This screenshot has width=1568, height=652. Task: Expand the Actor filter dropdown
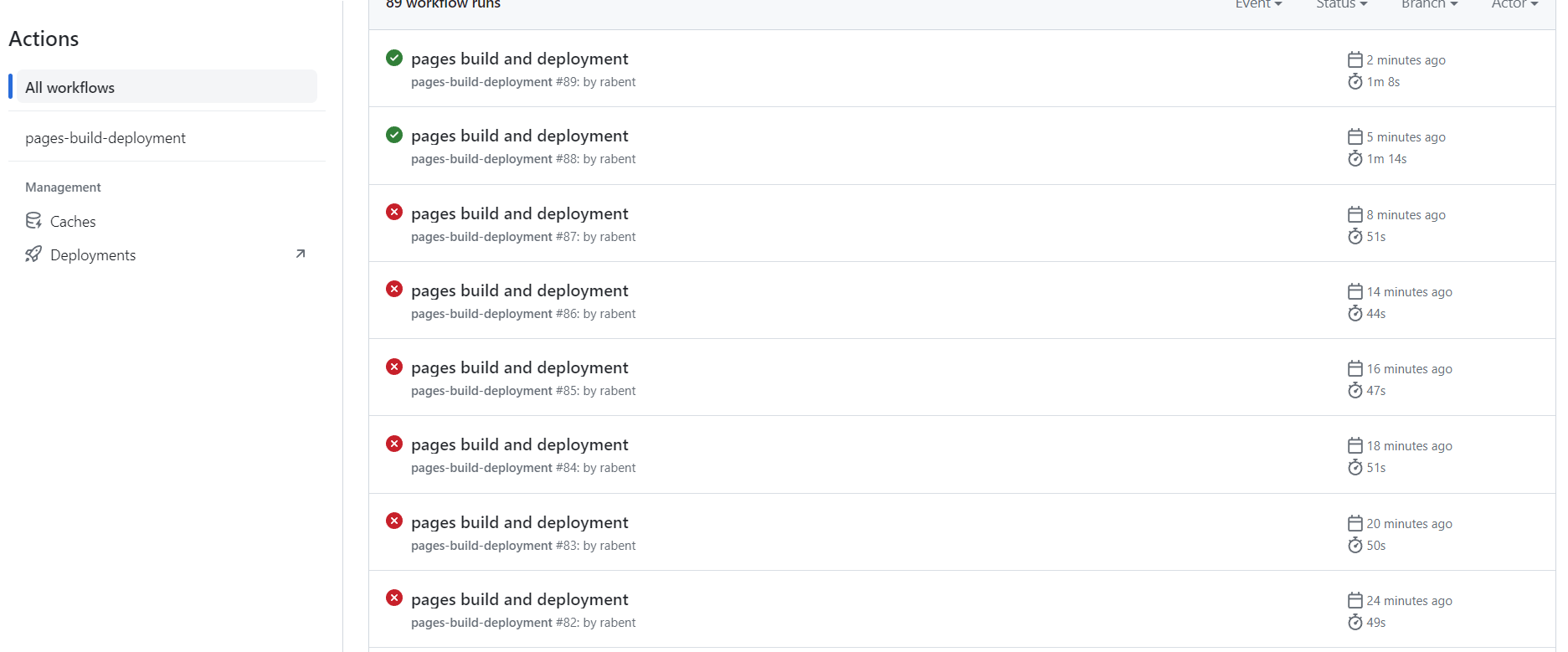click(1514, 4)
